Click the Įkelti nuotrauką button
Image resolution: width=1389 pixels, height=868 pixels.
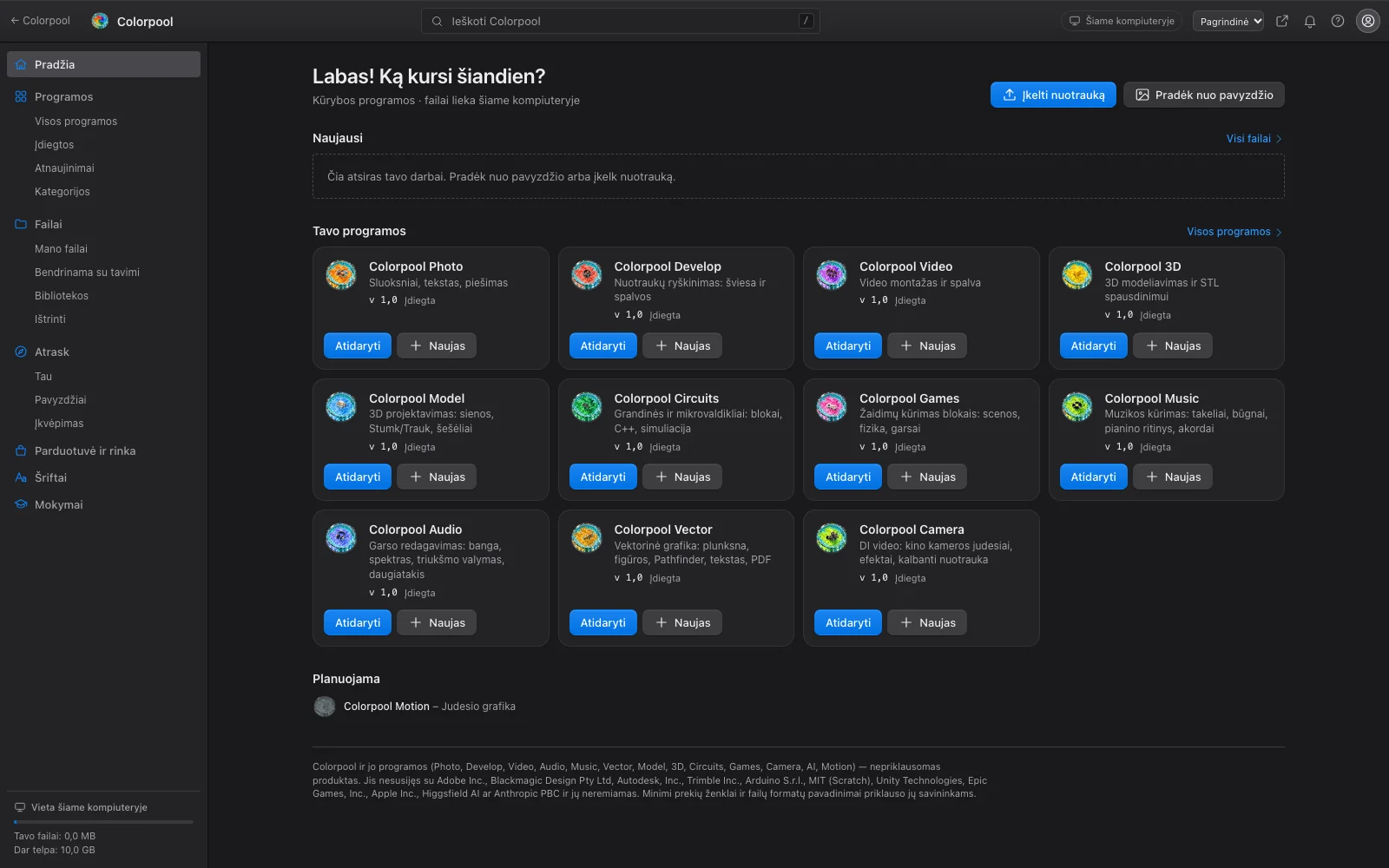[x=1053, y=95]
